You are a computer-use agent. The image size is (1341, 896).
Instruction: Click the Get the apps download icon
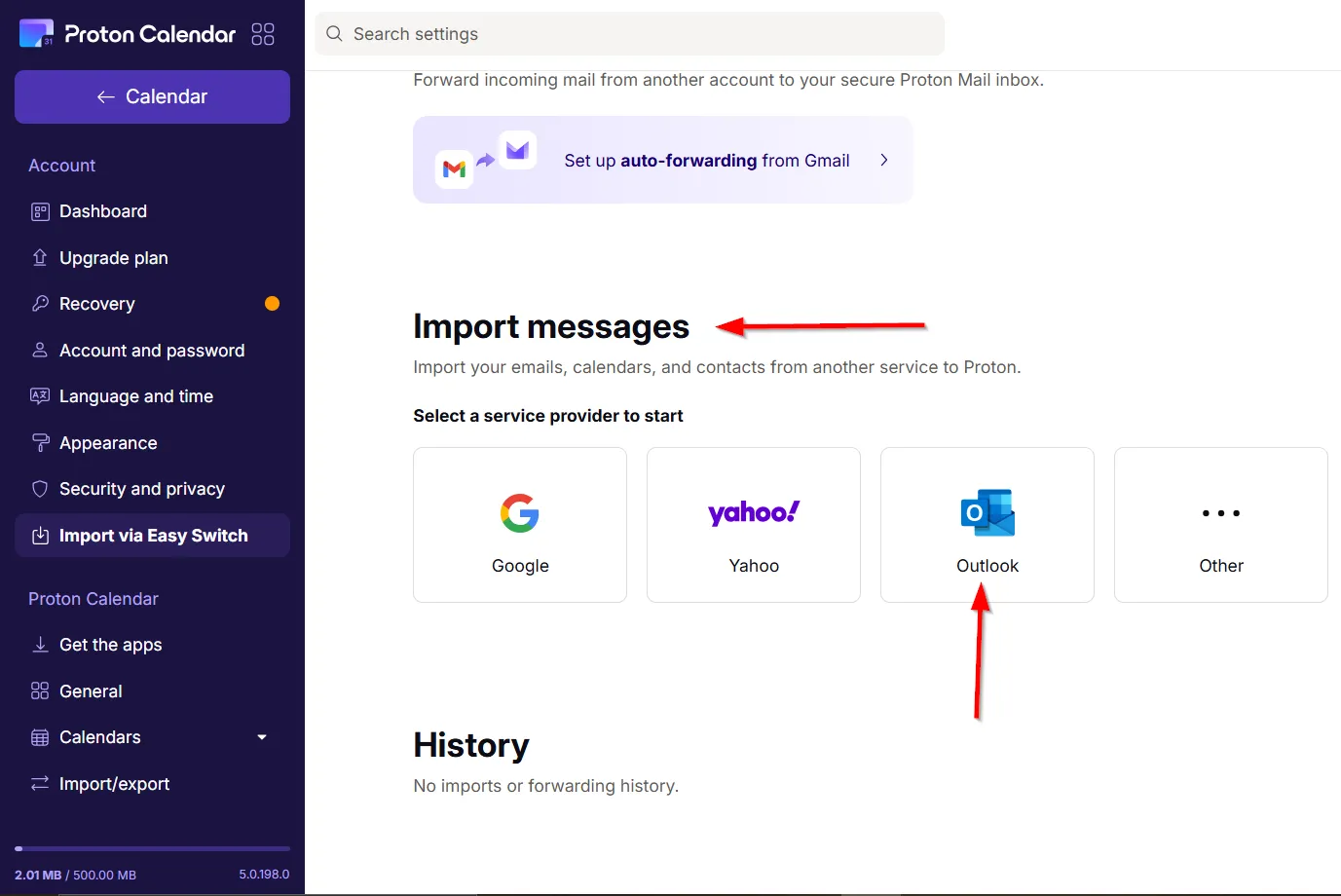click(x=39, y=644)
